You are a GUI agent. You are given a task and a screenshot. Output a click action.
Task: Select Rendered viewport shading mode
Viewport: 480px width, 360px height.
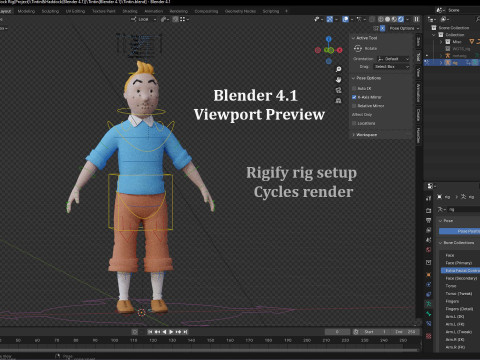coord(401,19)
